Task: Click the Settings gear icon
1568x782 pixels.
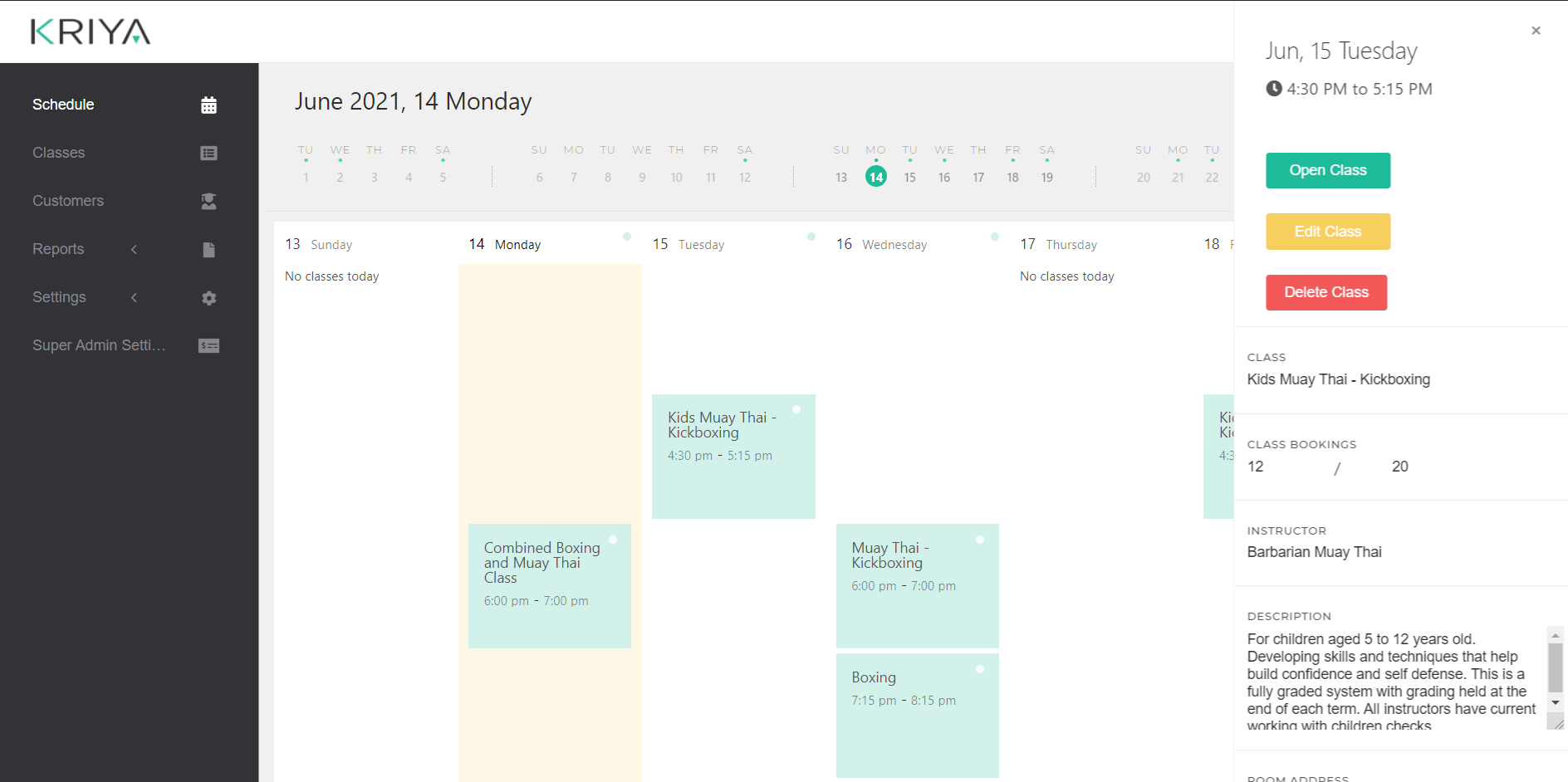Action: (208, 298)
